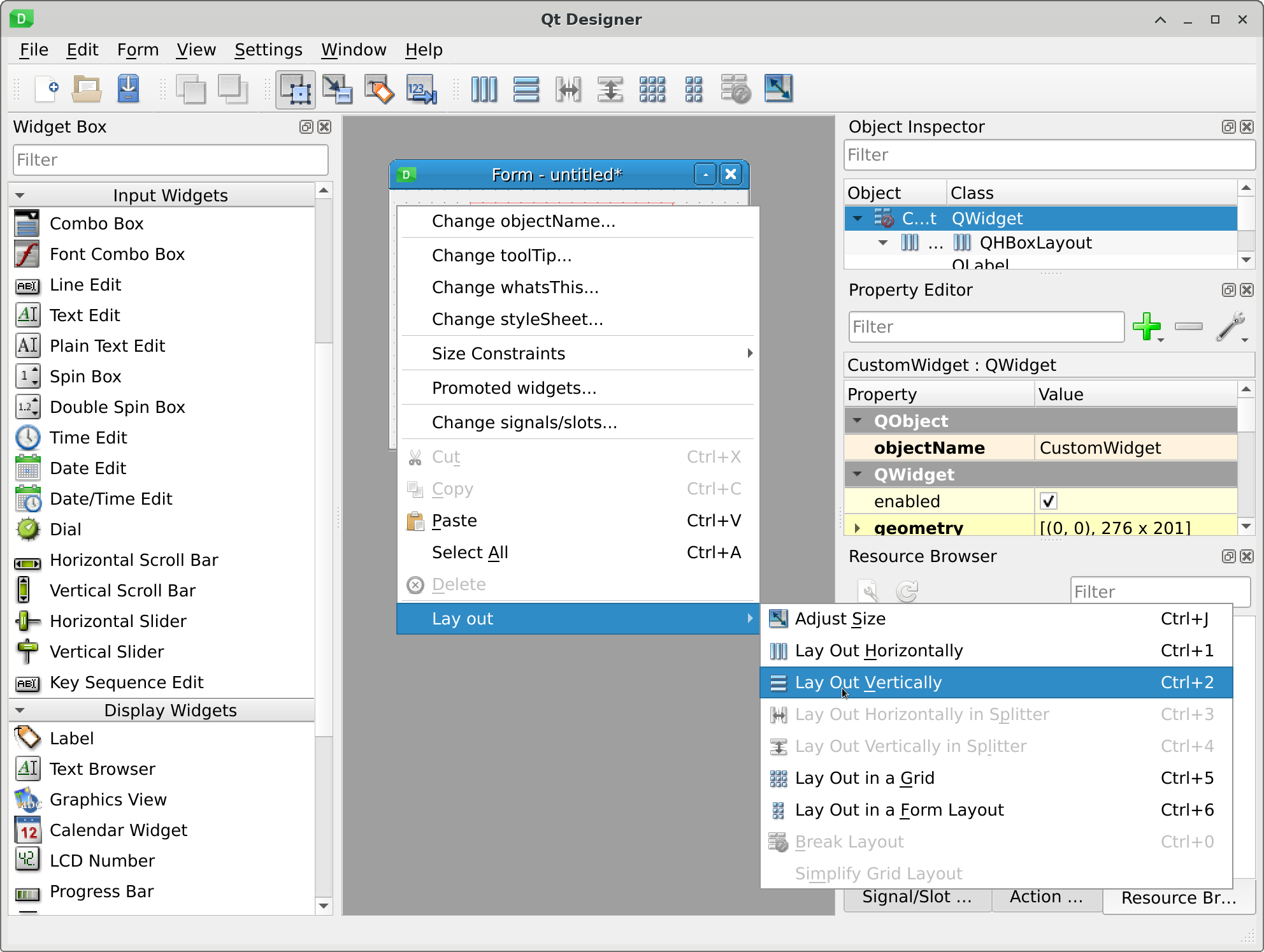Switch to Signal/Slot Editor tab
Image resolution: width=1264 pixels, height=952 pixels.
(917, 897)
